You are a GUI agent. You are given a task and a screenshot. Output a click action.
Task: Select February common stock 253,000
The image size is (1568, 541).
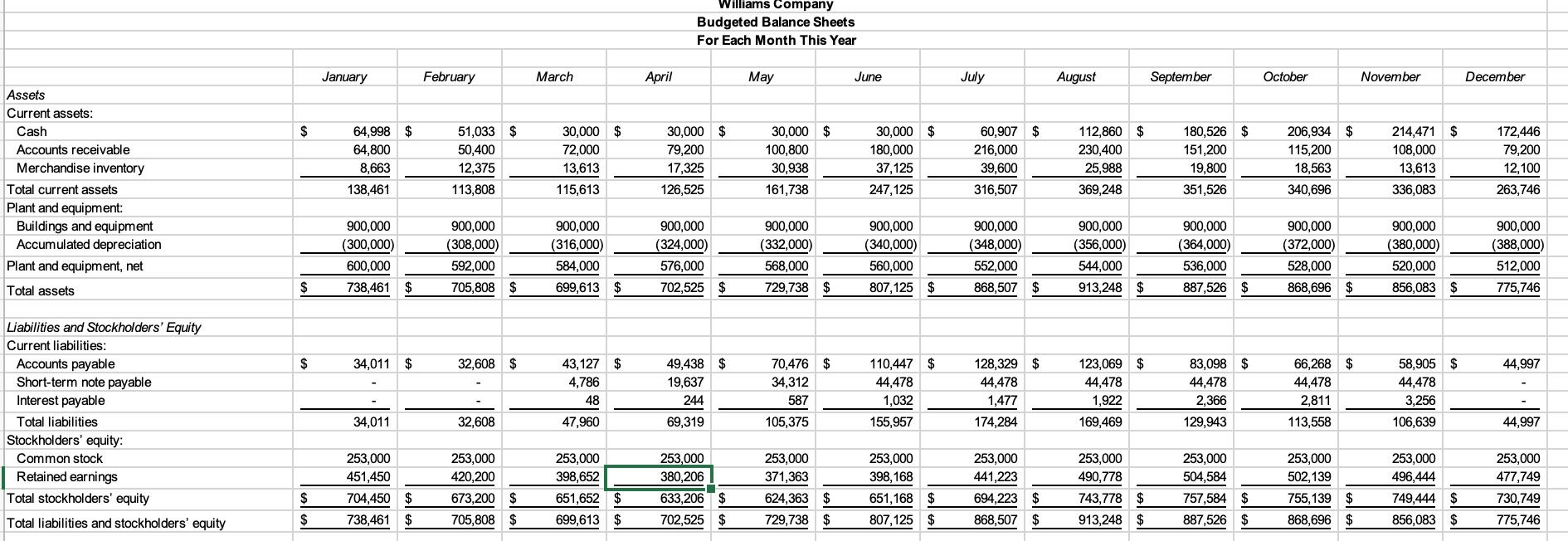point(473,458)
